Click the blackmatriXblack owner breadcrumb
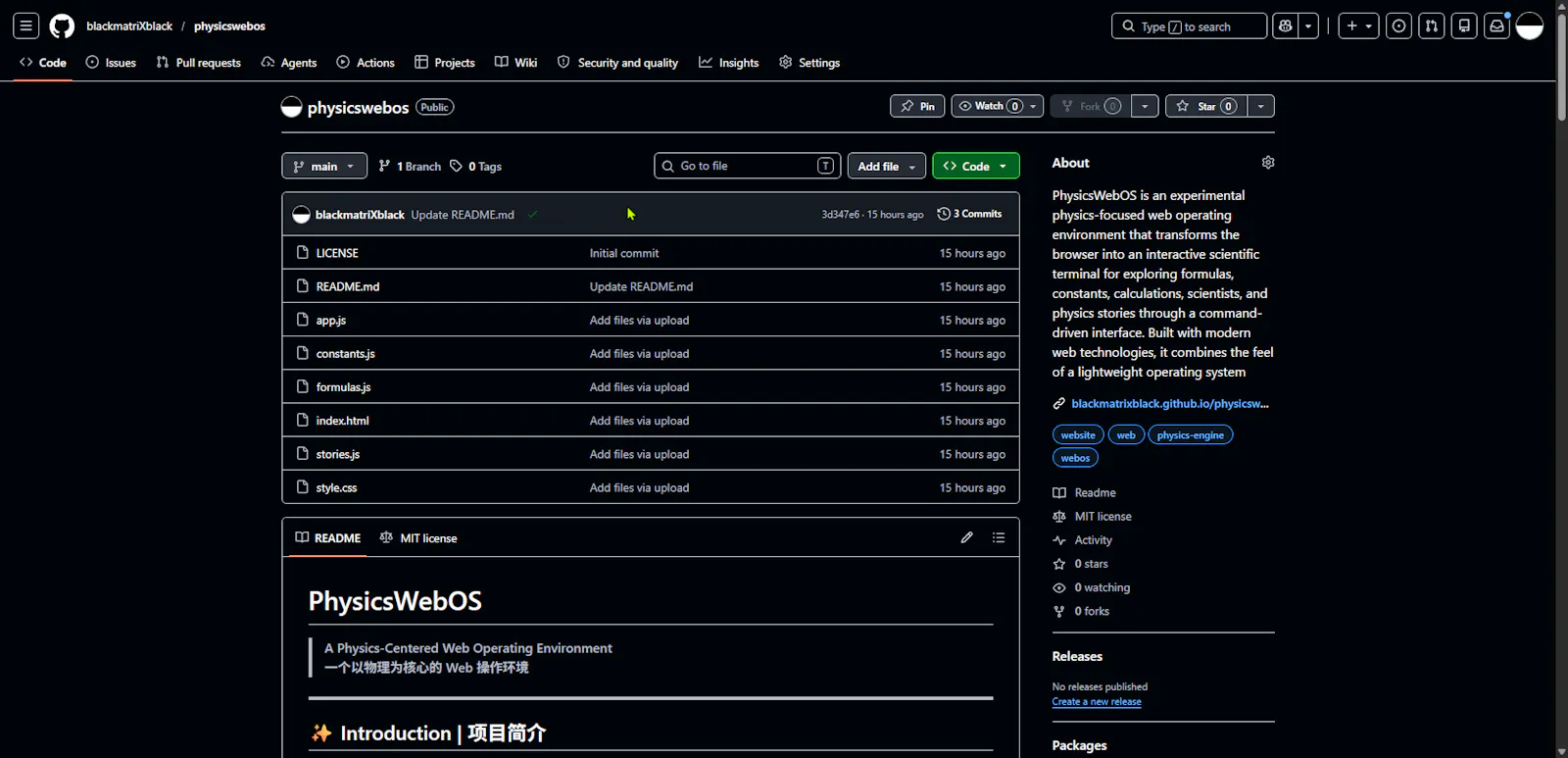 pyautogui.click(x=129, y=26)
